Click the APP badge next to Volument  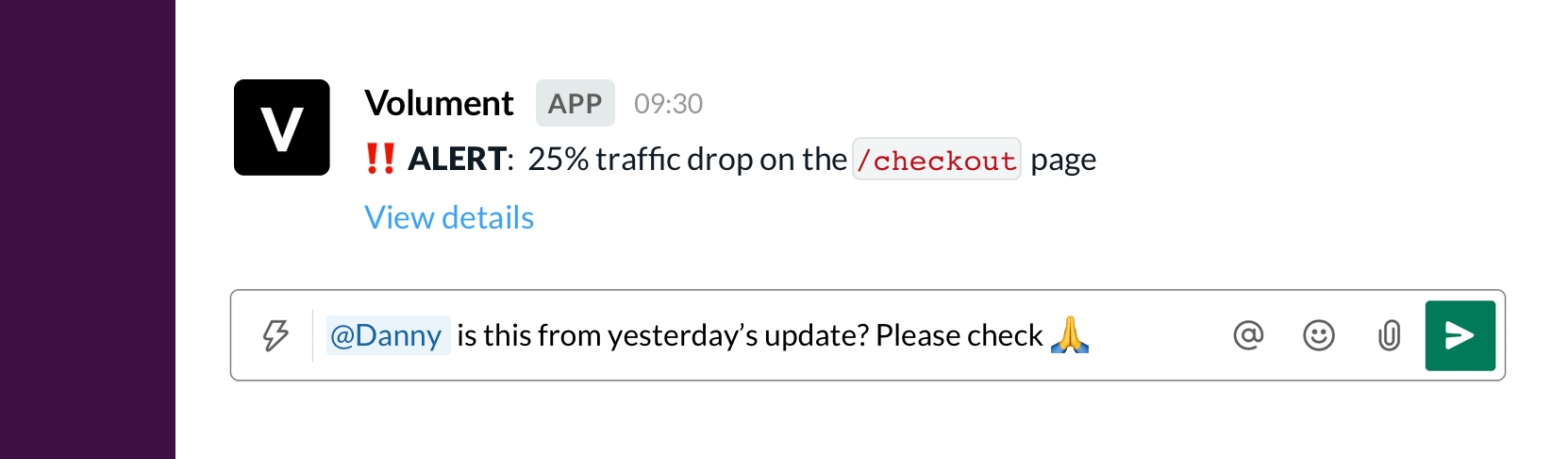[x=575, y=103]
